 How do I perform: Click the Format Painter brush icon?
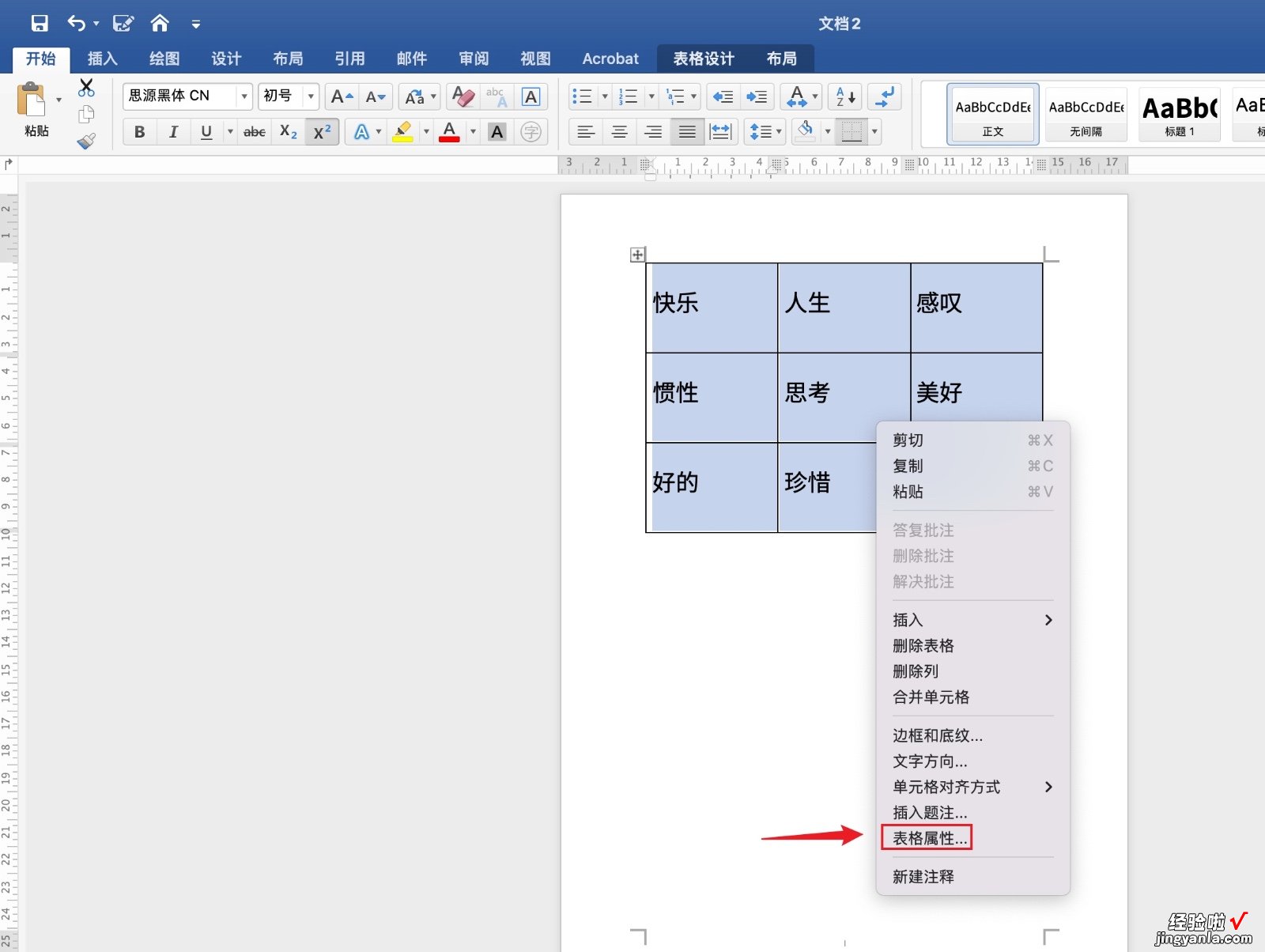coord(86,142)
